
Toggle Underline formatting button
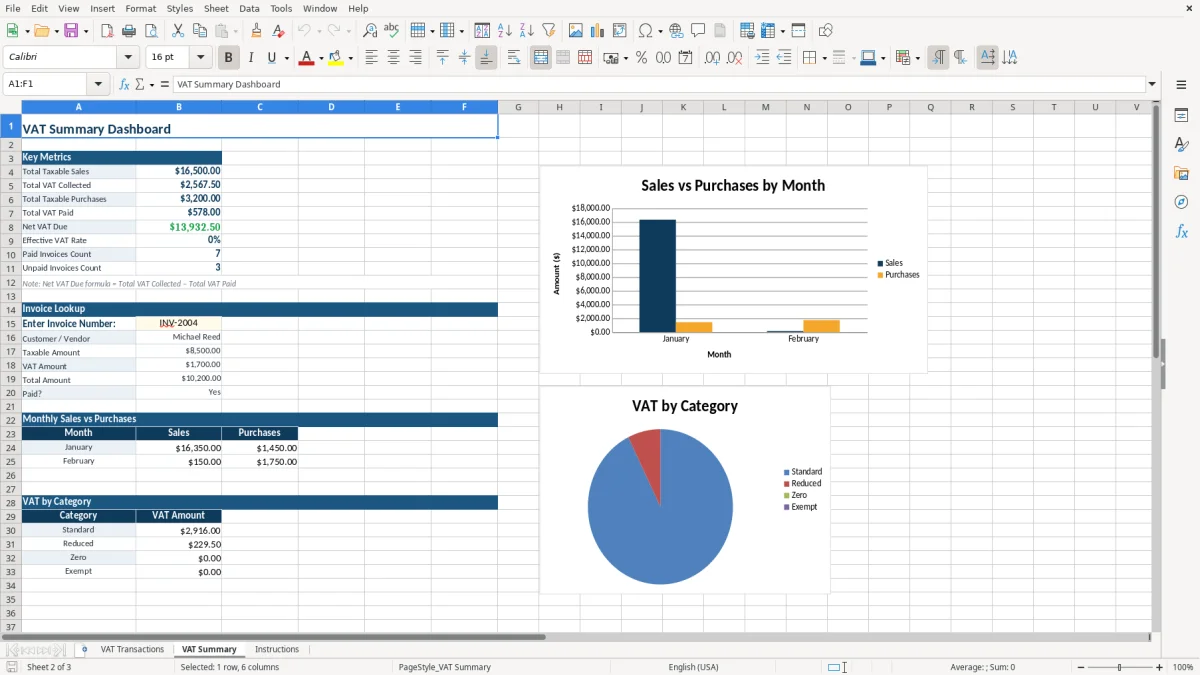(x=271, y=58)
